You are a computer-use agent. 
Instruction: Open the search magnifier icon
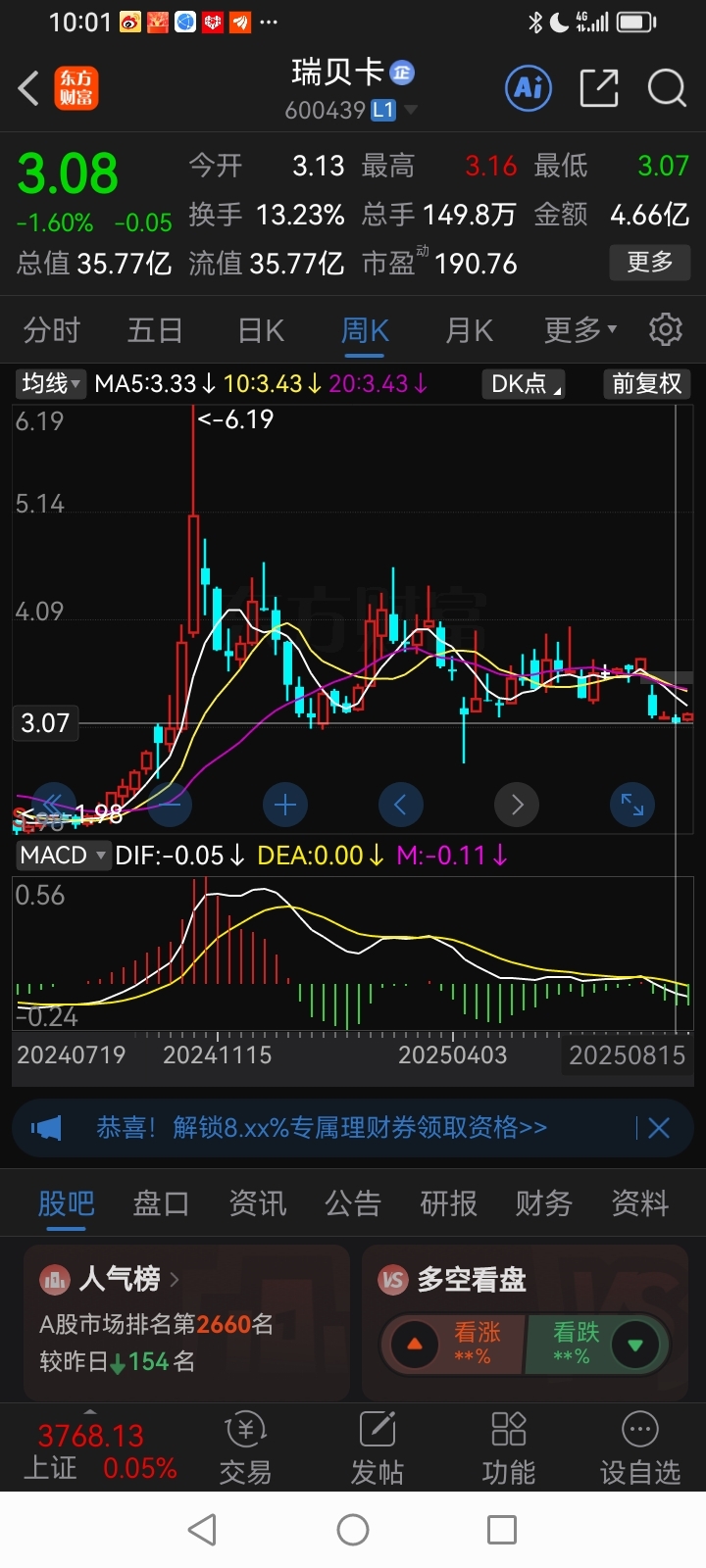[667, 88]
